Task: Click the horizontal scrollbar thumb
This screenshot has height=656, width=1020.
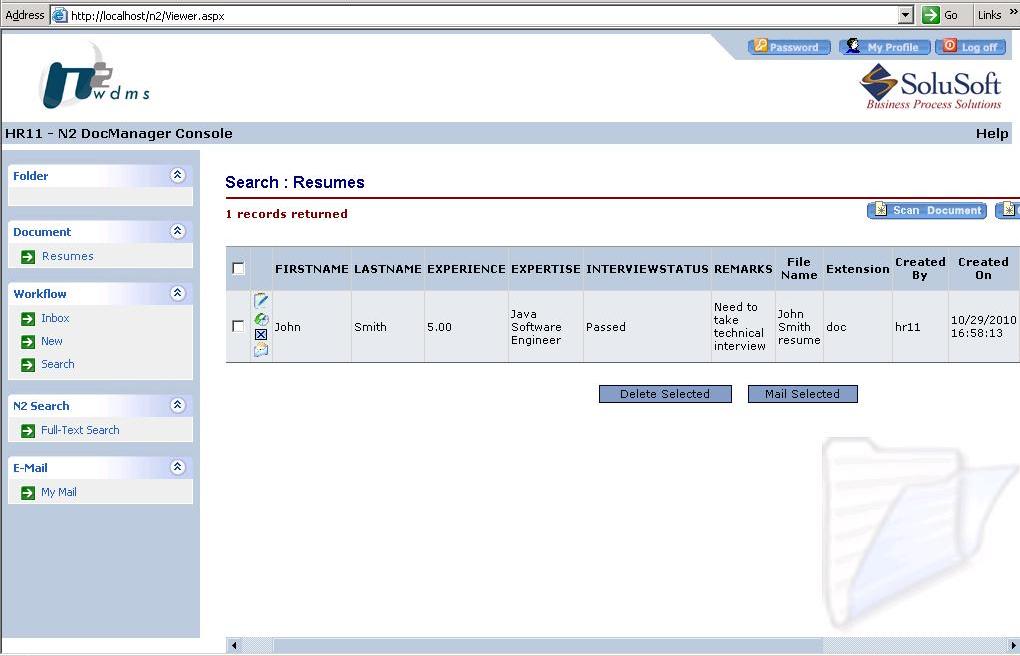Action: pyautogui.click(x=548, y=646)
